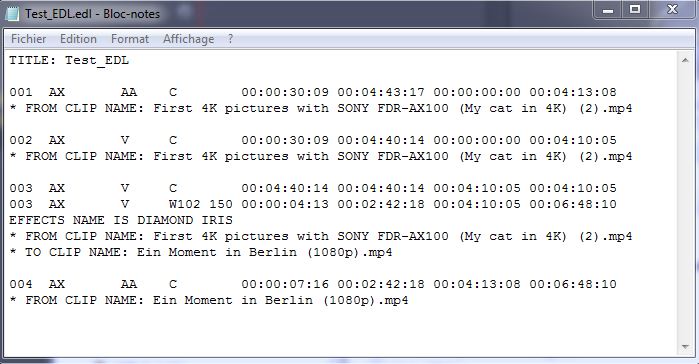Click the Notepad icon in title bar
699x364 pixels.
12,13
